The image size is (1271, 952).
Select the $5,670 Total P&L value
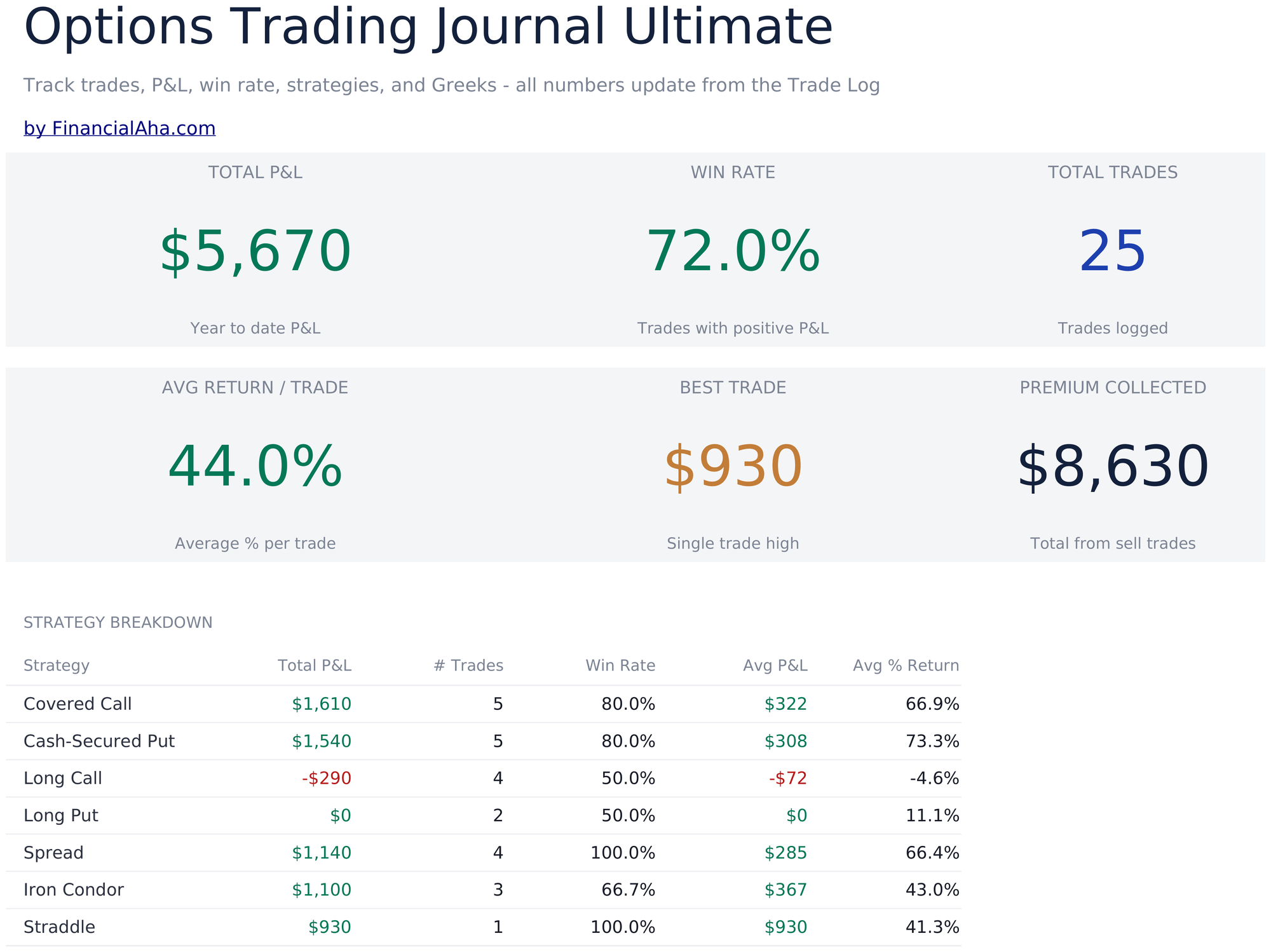click(x=255, y=252)
